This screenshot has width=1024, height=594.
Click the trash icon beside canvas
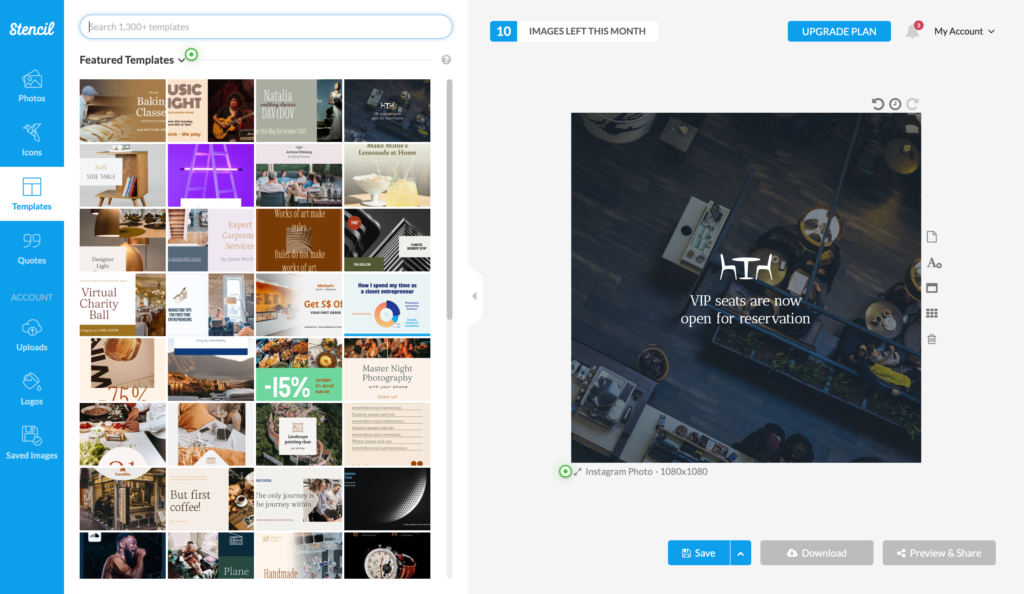point(932,339)
